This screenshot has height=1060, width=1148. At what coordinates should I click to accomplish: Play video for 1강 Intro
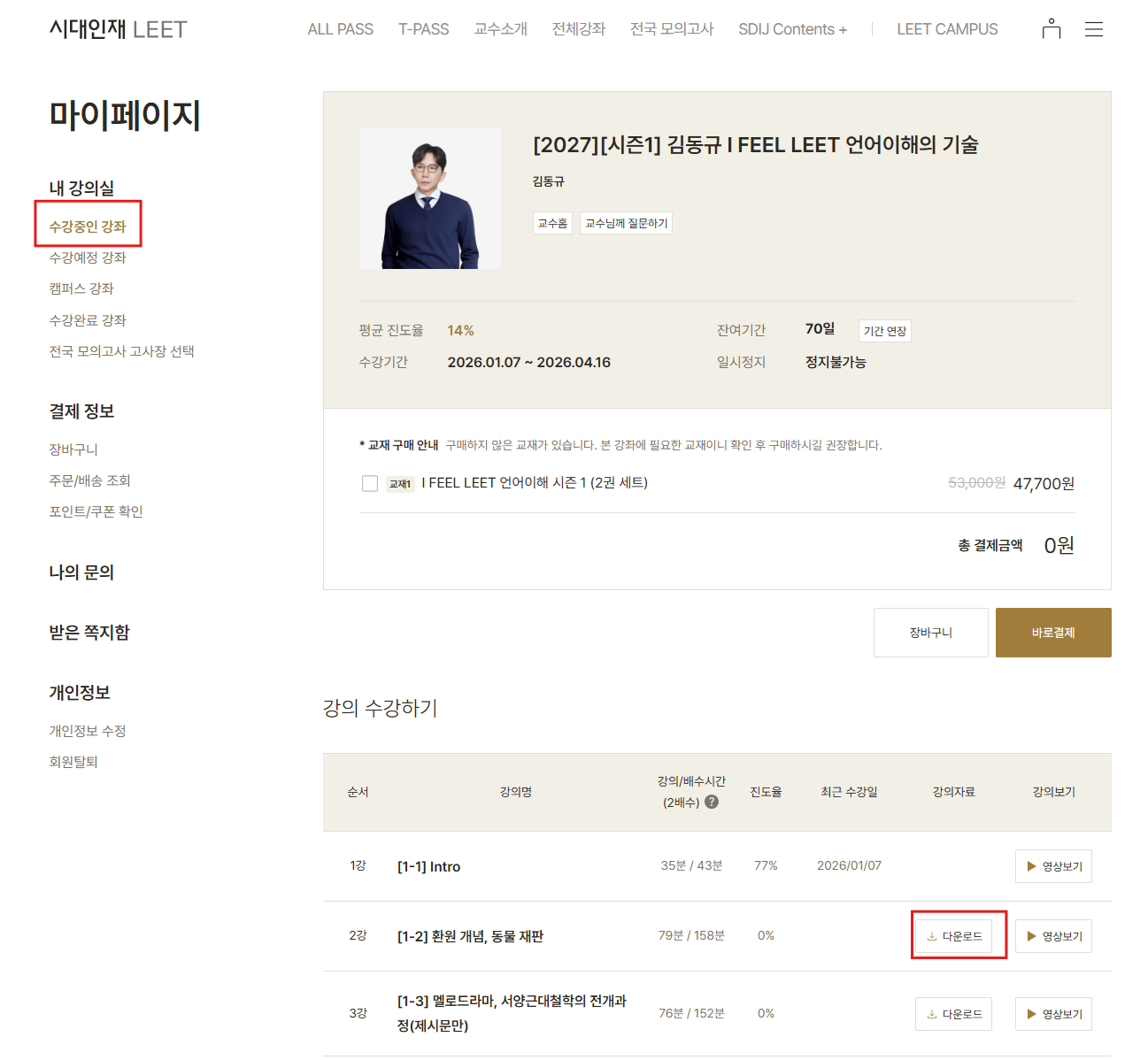1053,866
